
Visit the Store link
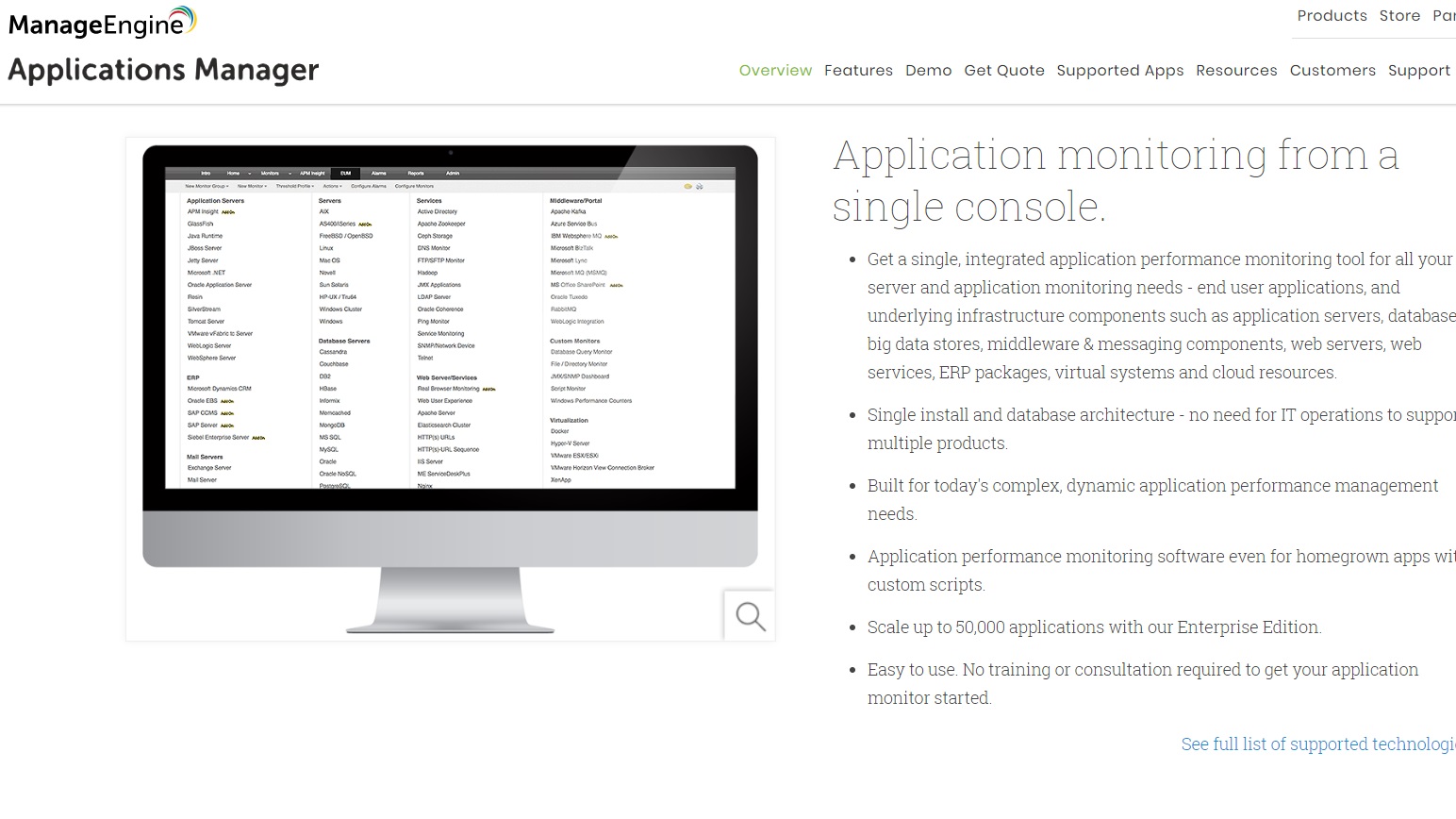(x=1399, y=16)
